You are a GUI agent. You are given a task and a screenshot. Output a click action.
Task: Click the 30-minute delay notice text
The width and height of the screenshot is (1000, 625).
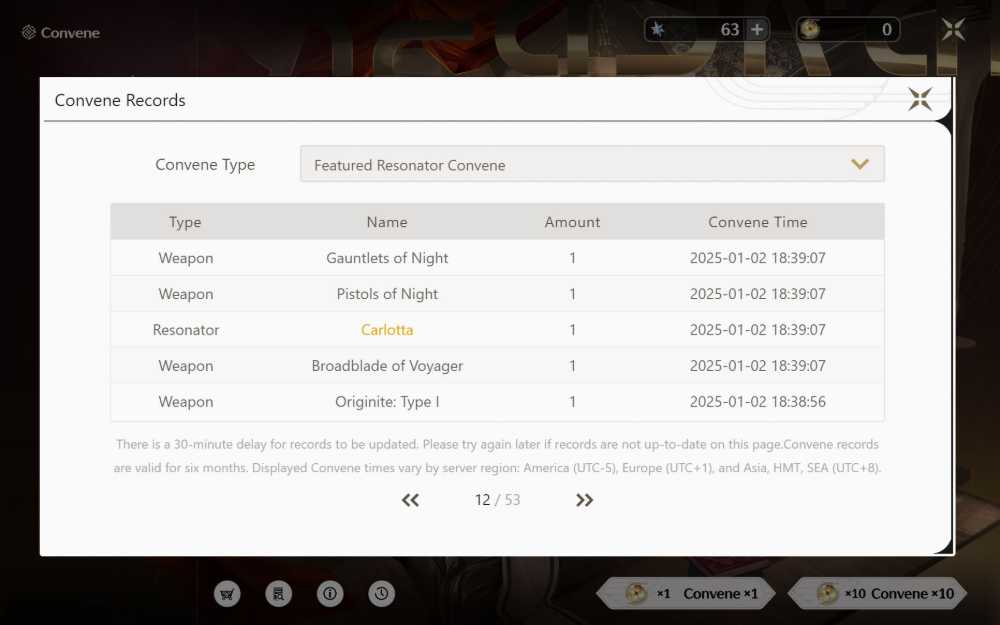pyautogui.click(x=497, y=456)
